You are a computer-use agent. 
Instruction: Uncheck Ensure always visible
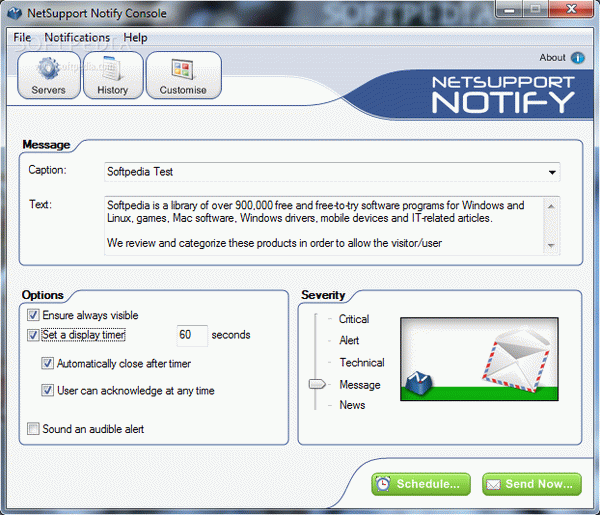pyautogui.click(x=33, y=315)
